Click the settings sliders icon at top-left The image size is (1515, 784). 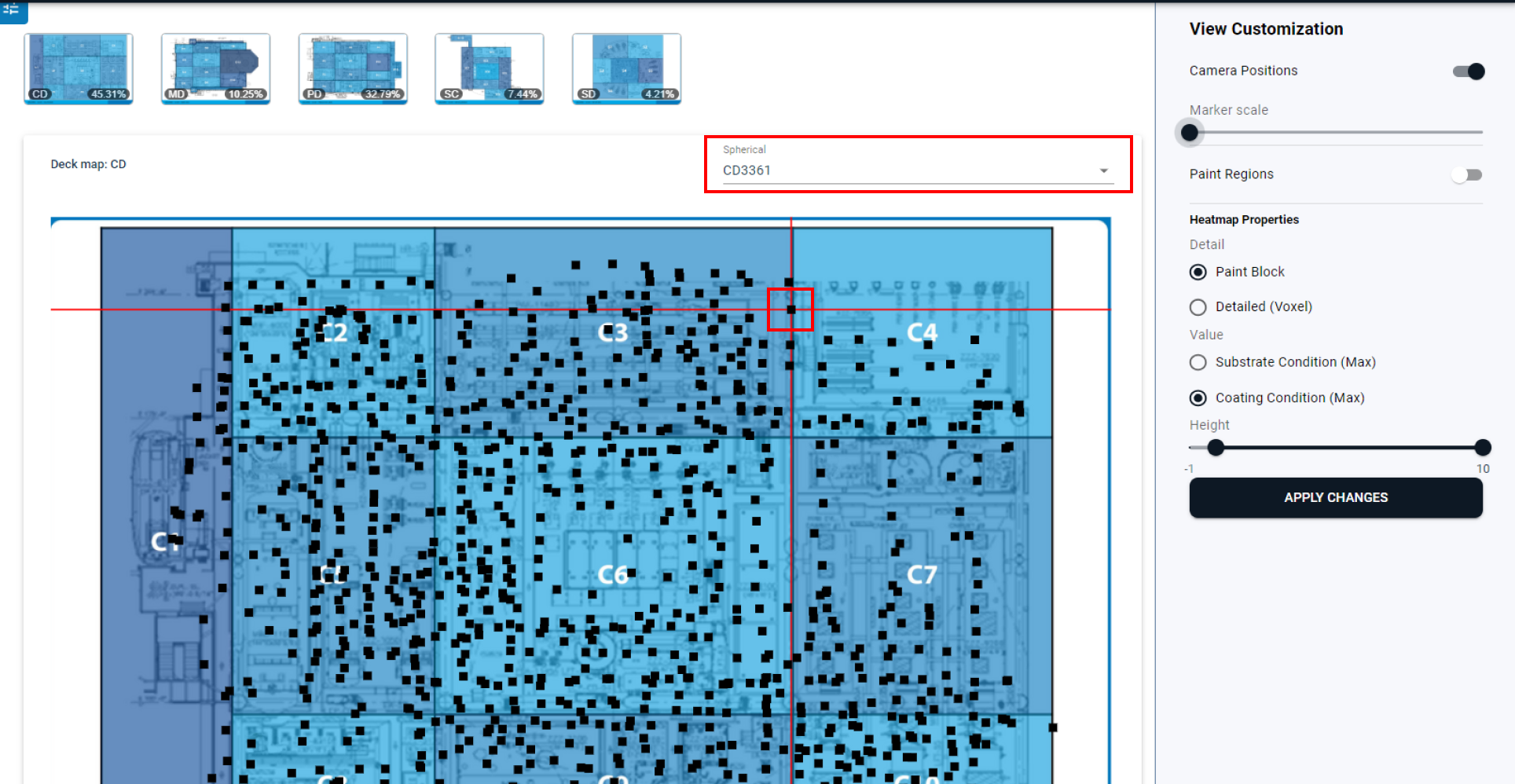click(x=12, y=9)
